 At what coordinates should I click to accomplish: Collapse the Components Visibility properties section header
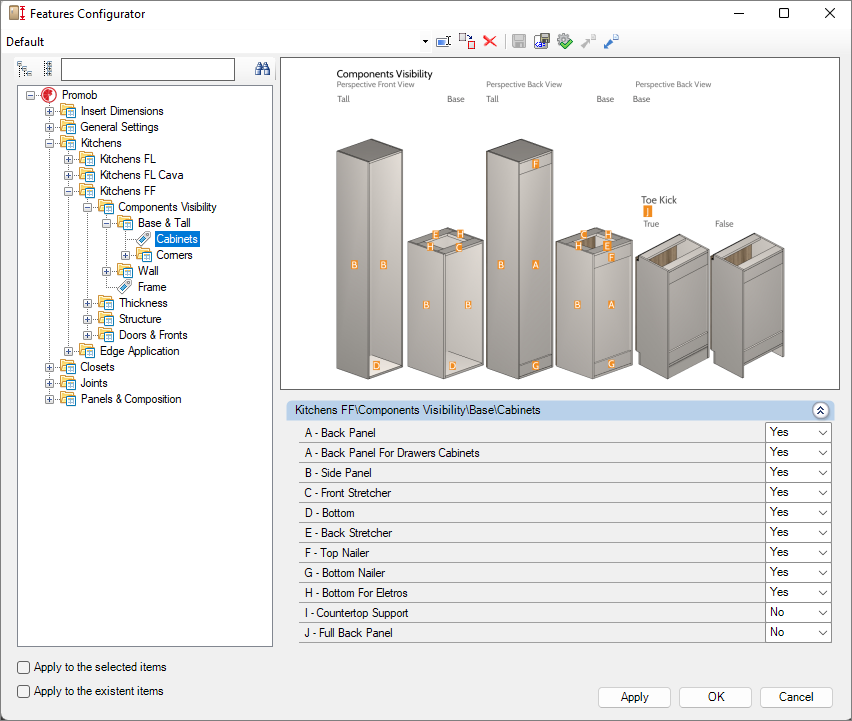pyautogui.click(x=819, y=410)
